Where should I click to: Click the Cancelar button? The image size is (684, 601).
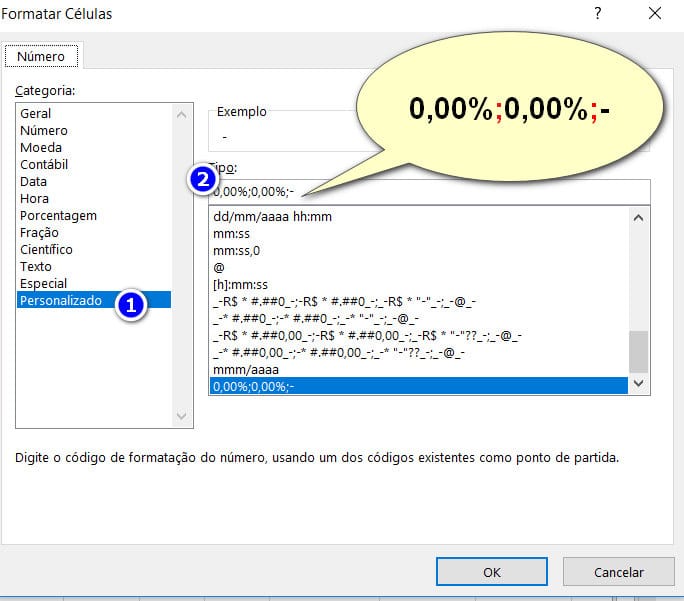[619, 572]
